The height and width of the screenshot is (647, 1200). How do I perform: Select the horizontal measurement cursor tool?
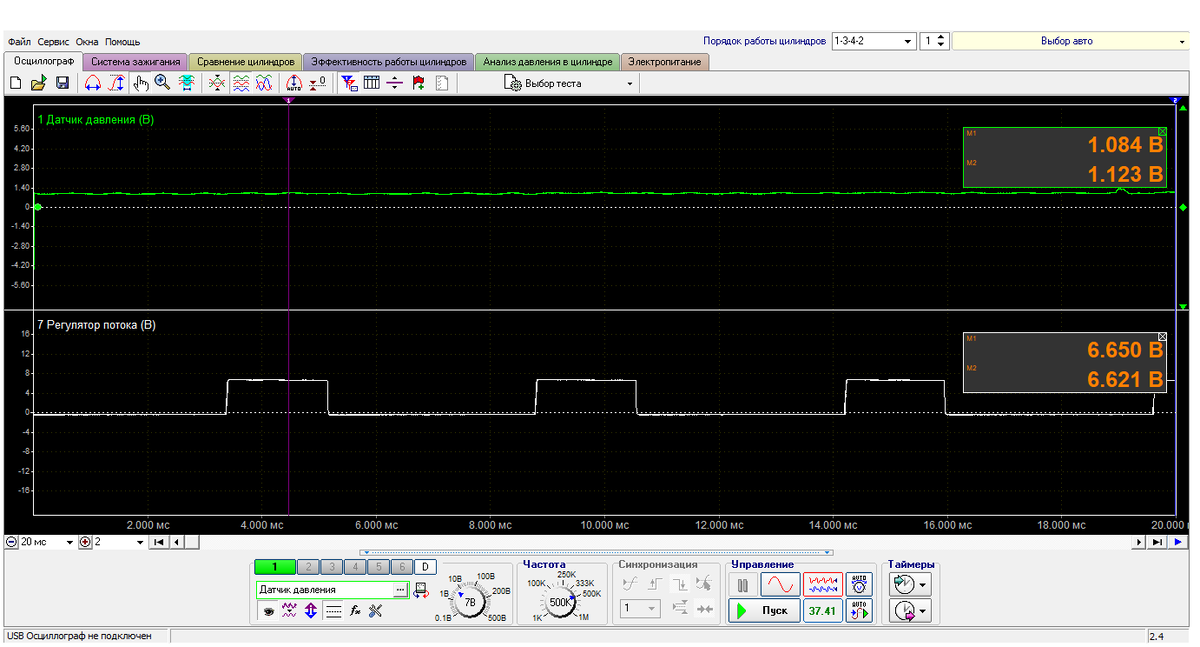coord(93,83)
